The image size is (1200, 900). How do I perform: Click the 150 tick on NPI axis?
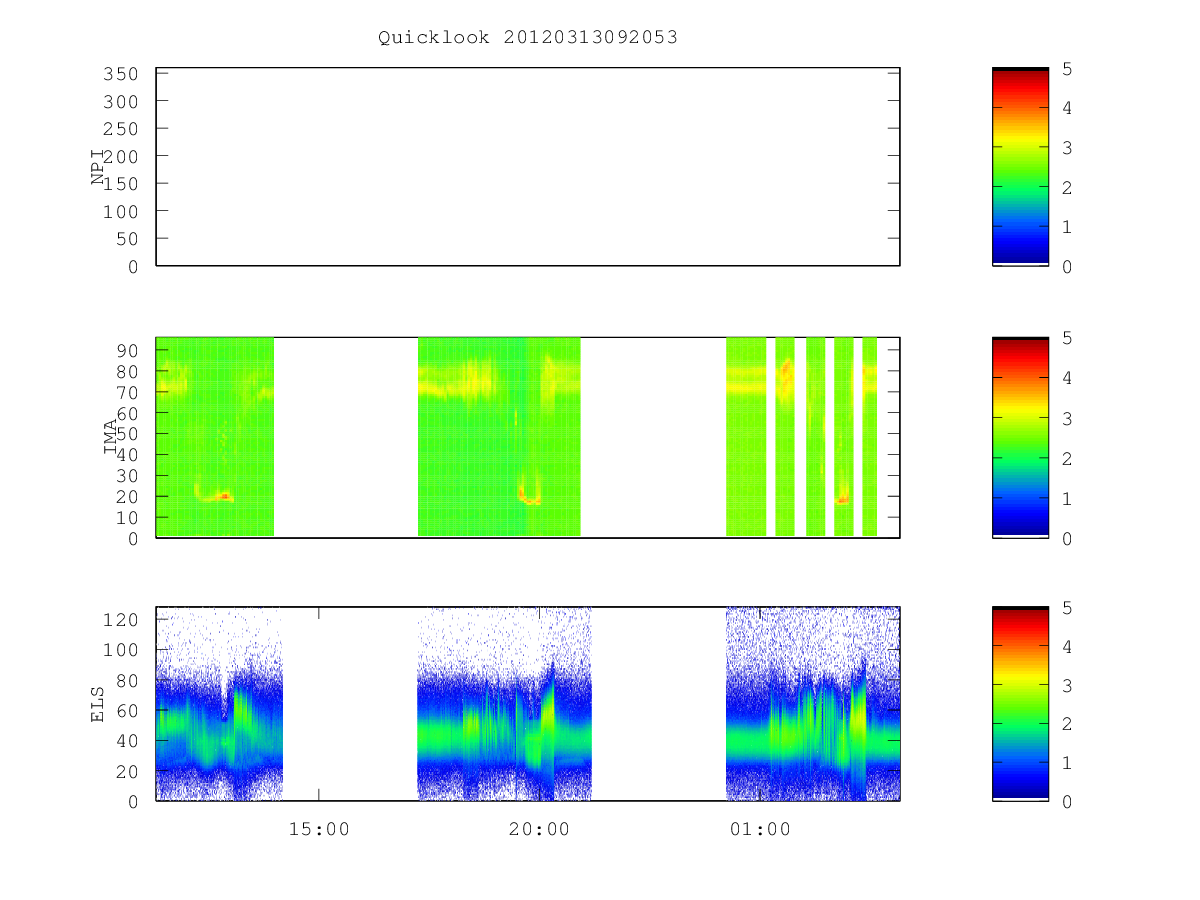click(120, 184)
